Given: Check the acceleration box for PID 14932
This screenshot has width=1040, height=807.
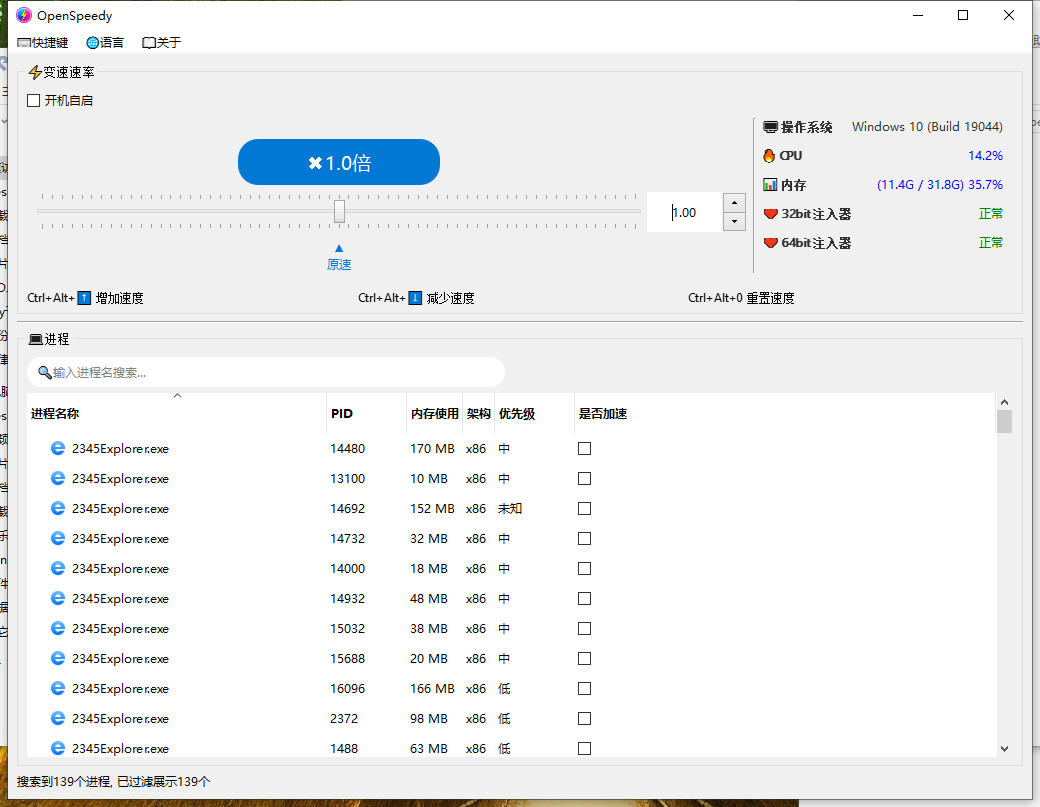Looking at the screenshot, I should [584, 598].
